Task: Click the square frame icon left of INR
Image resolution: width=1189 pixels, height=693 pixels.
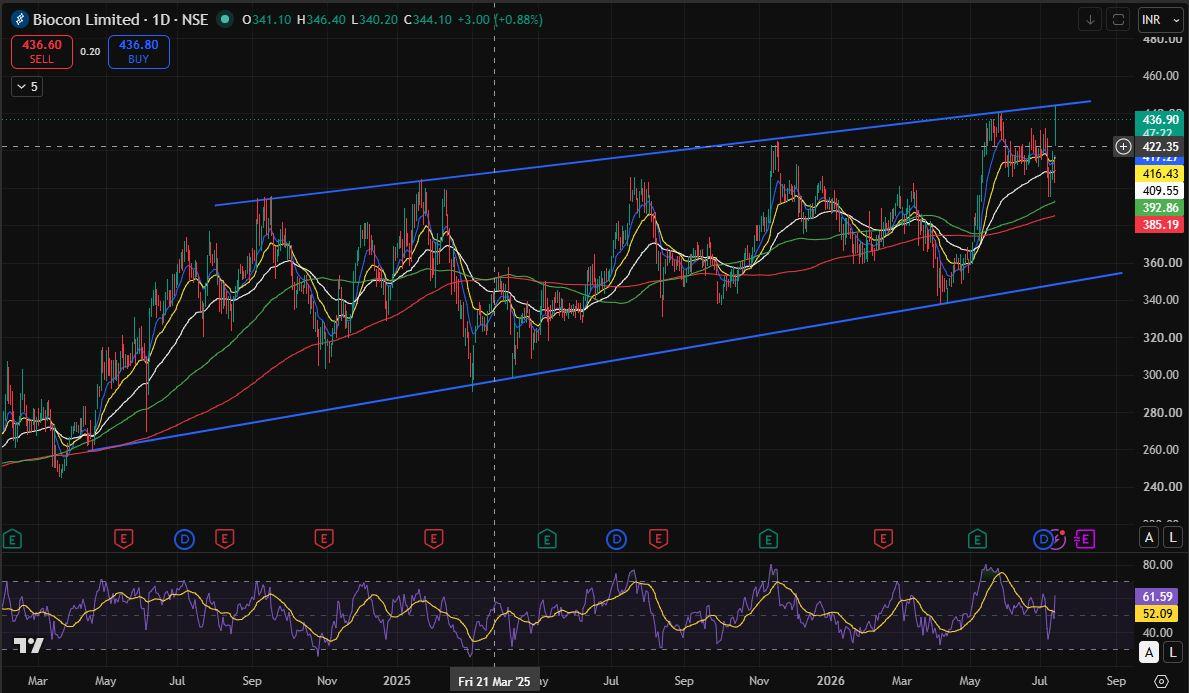Action: click(x=1118, y=20)
